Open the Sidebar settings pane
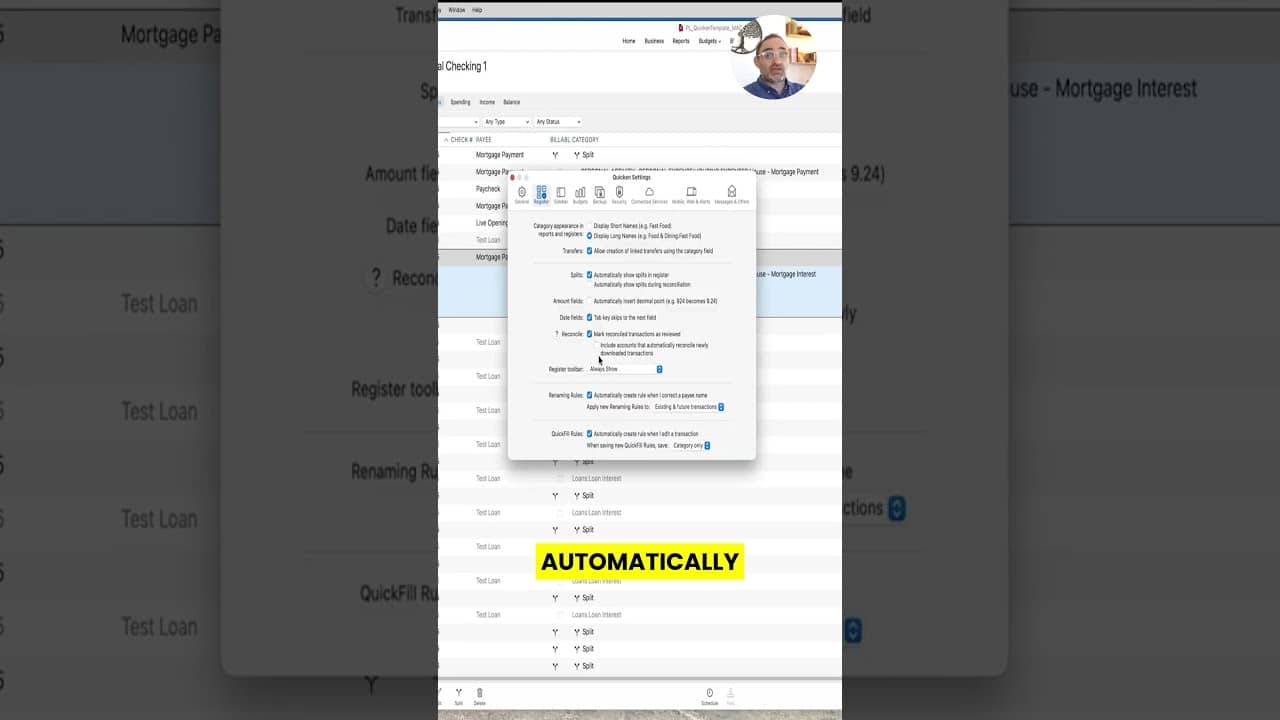1280x720 pixels. coord(561,195)
